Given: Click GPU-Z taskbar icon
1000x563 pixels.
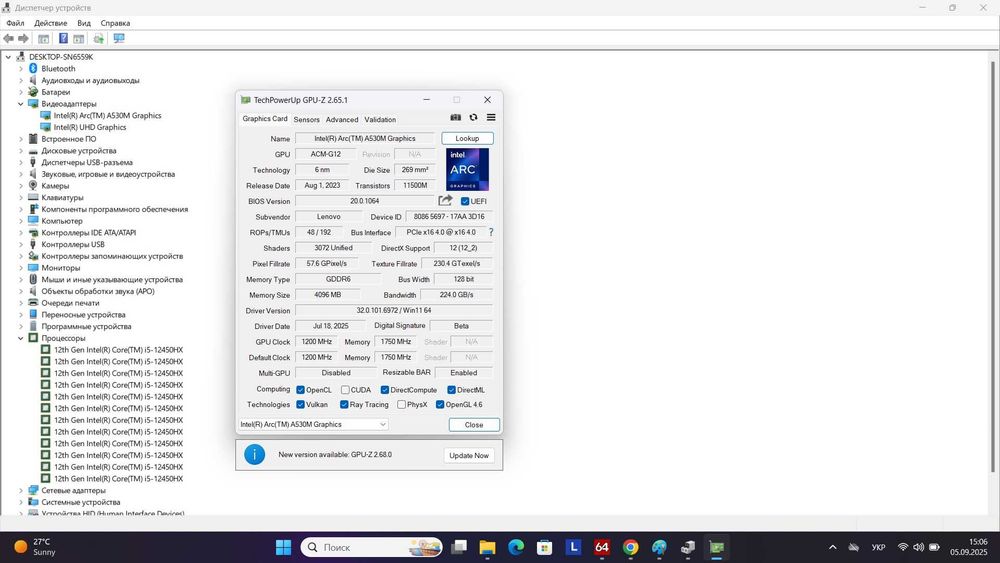Looking at the screenshot, I should coord(717,547).
